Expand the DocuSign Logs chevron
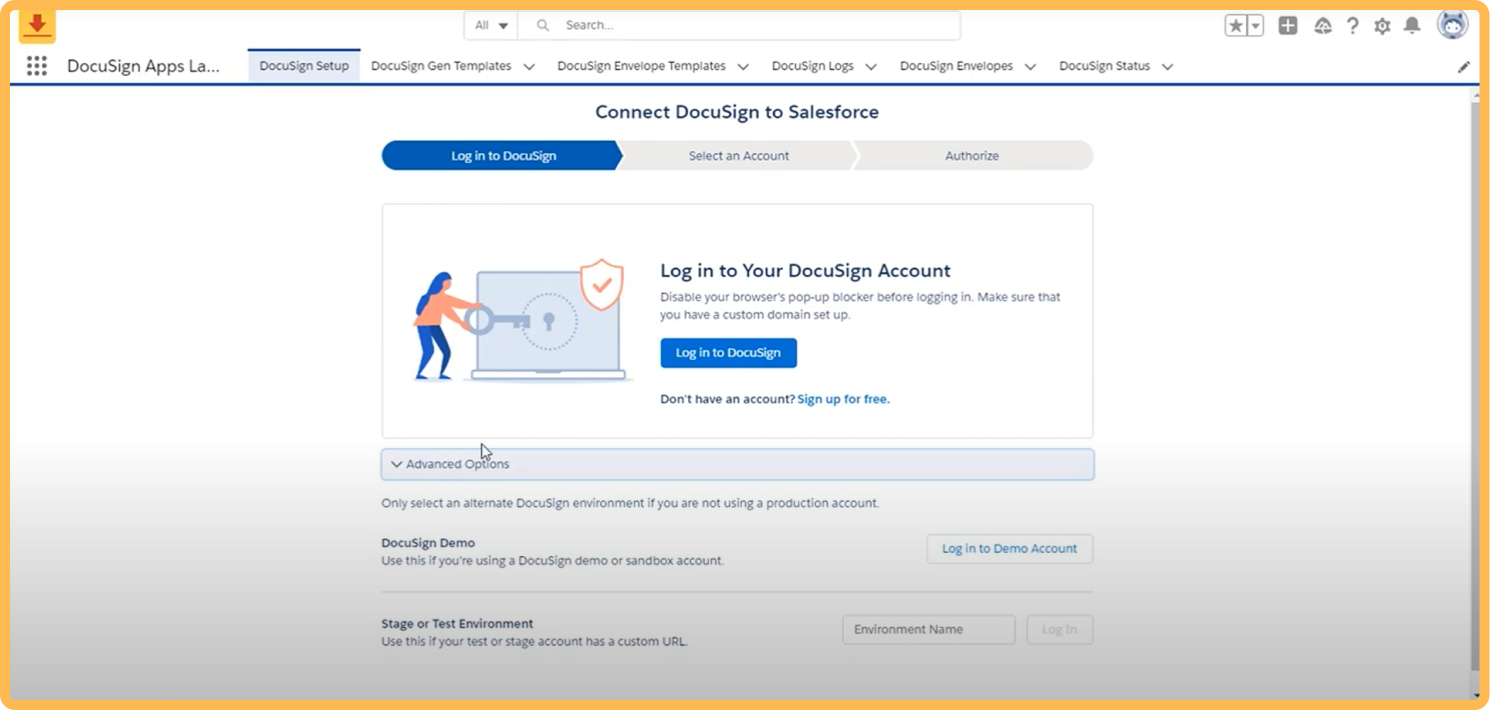Image resolution: width=1490 pixels, height=710 pixels. [871, 67]
